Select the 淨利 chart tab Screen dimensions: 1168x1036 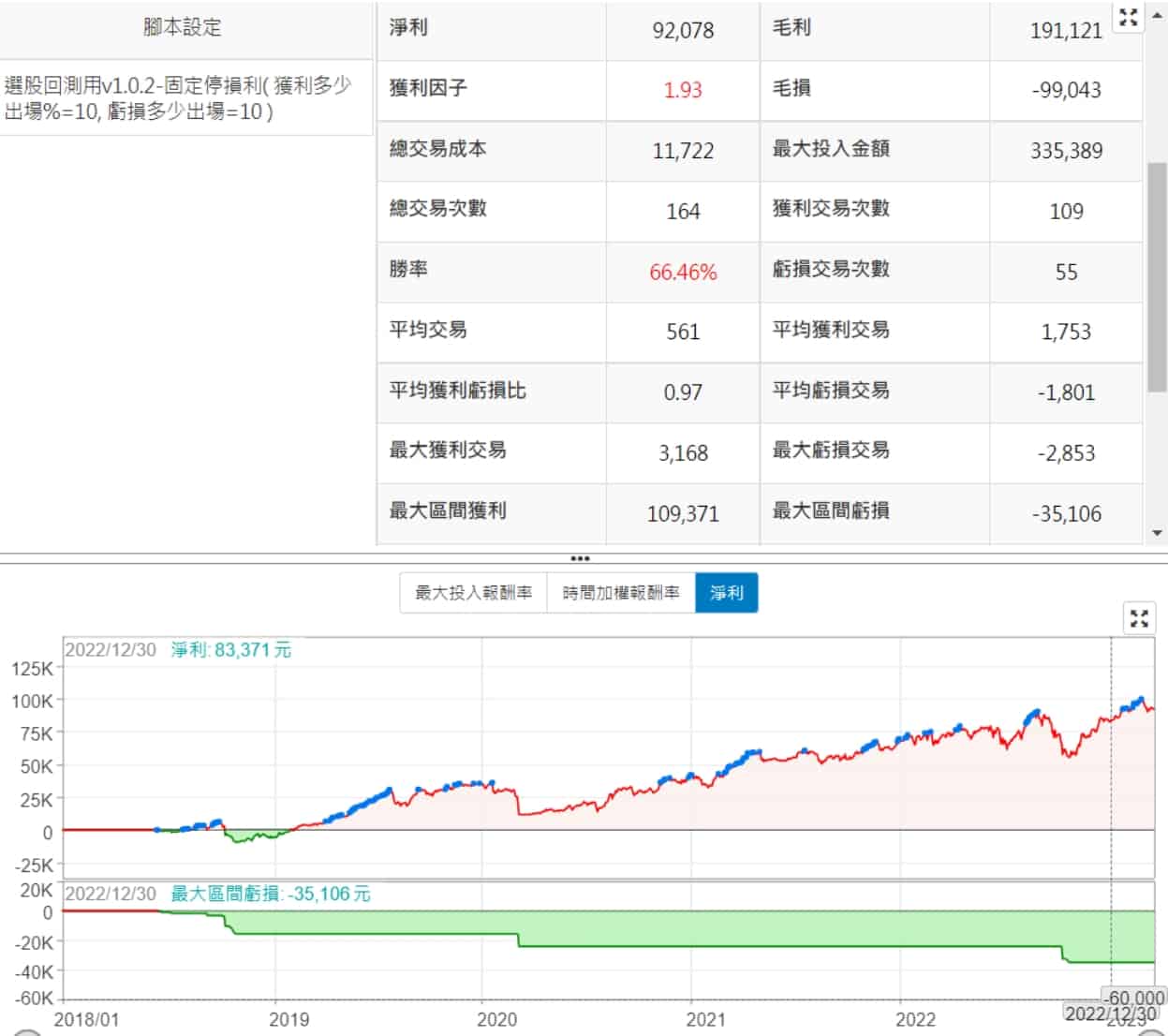click(x=726, y=593)
